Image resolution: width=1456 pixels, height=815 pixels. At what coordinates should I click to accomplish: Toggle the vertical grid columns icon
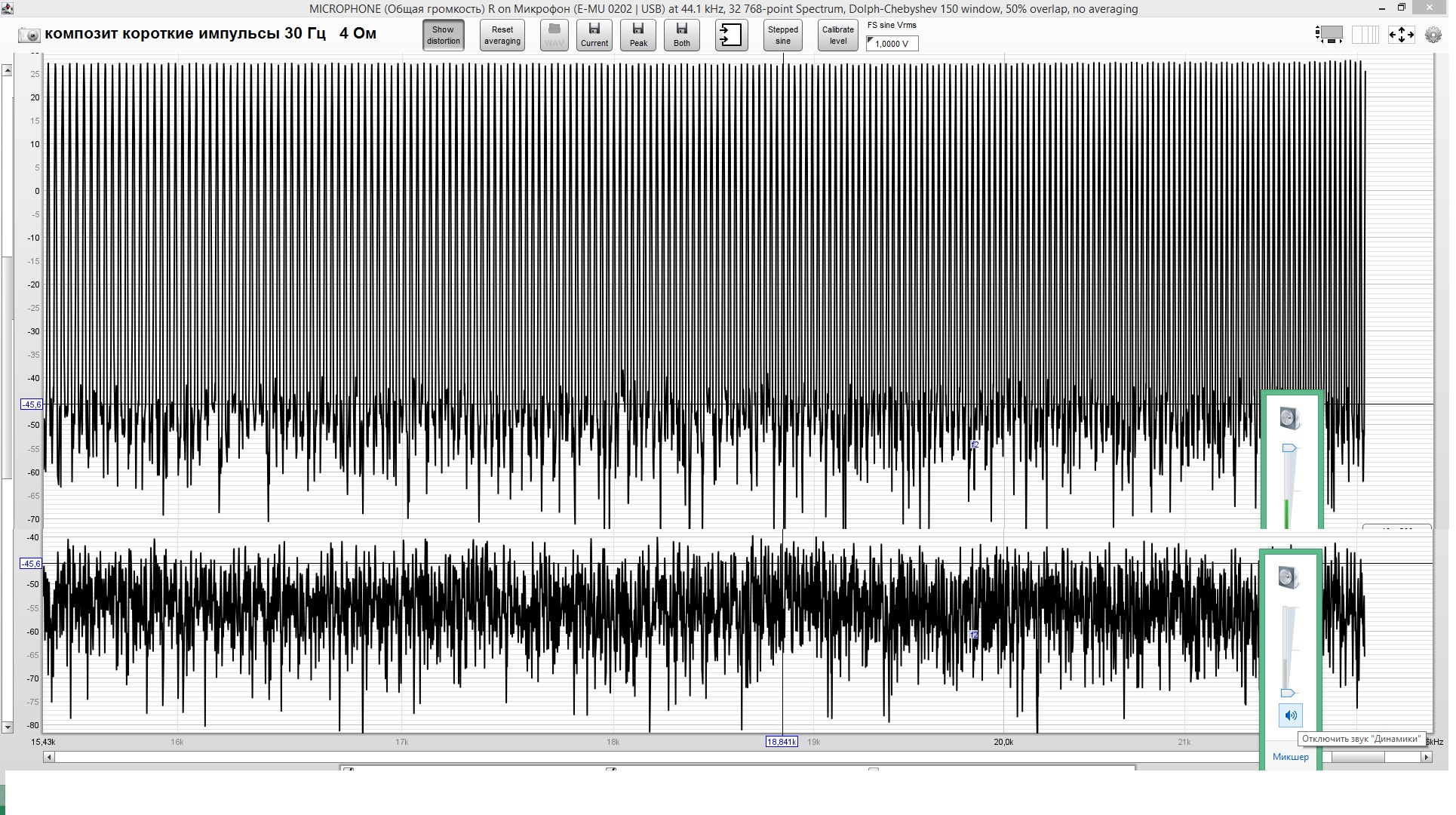(x=1365, y=35)
